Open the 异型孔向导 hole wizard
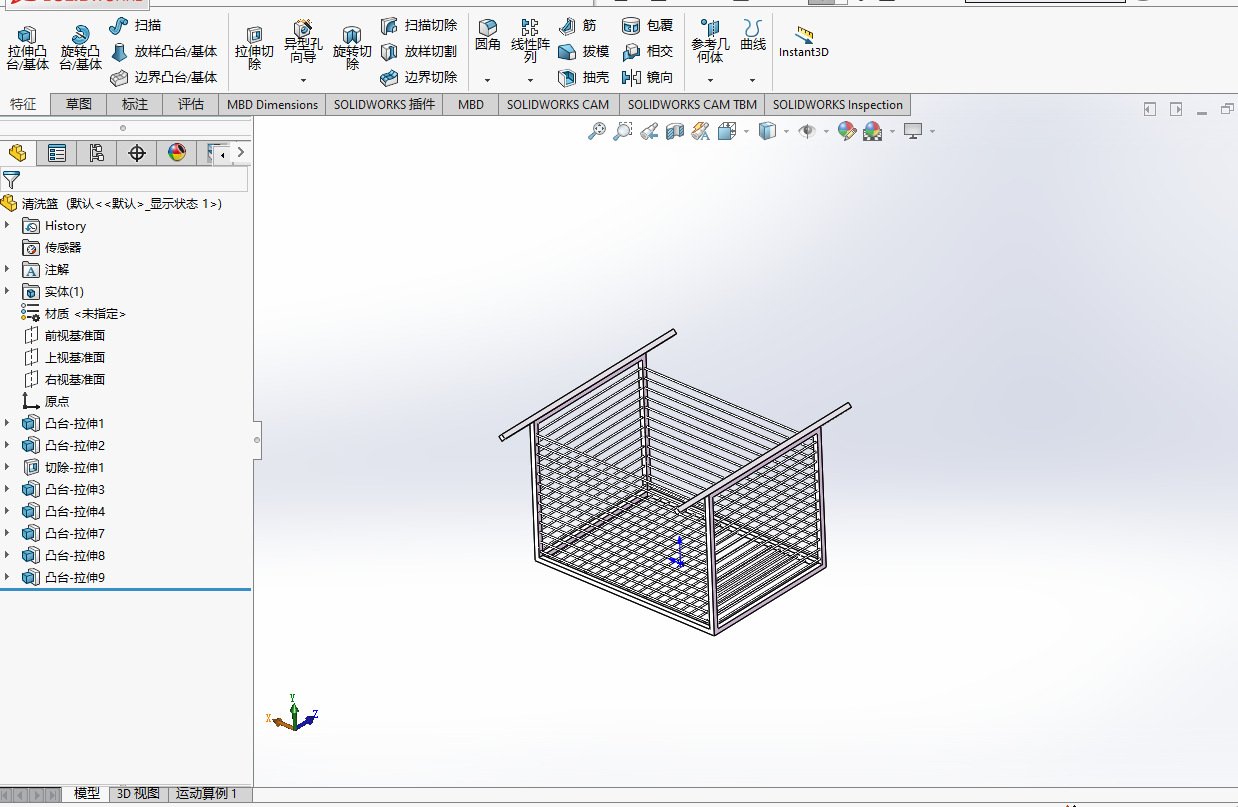1238x807 pixels. pyautogui.click(x=303, y=43)
